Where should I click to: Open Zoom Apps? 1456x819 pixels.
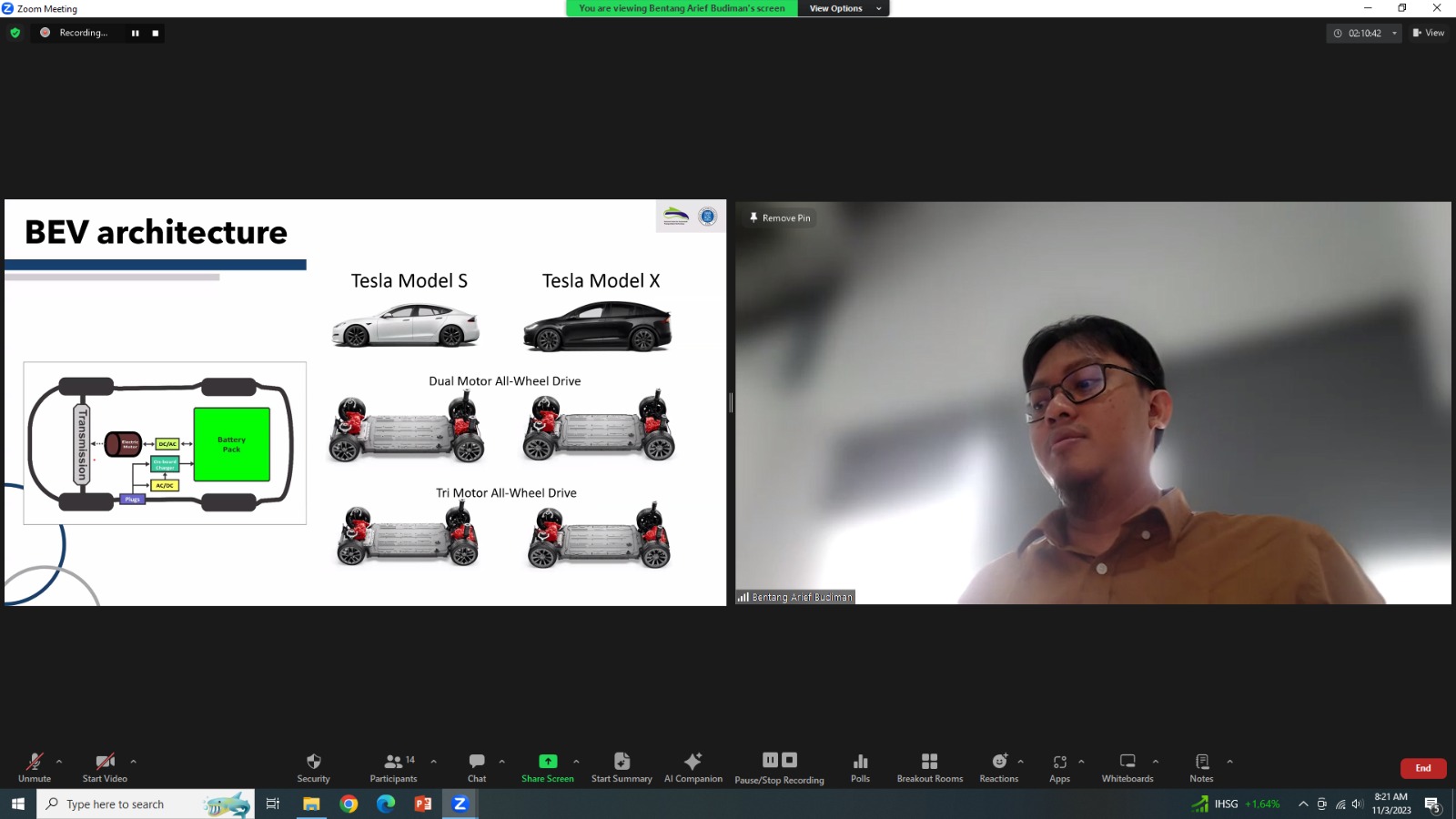click(1059, 767)
